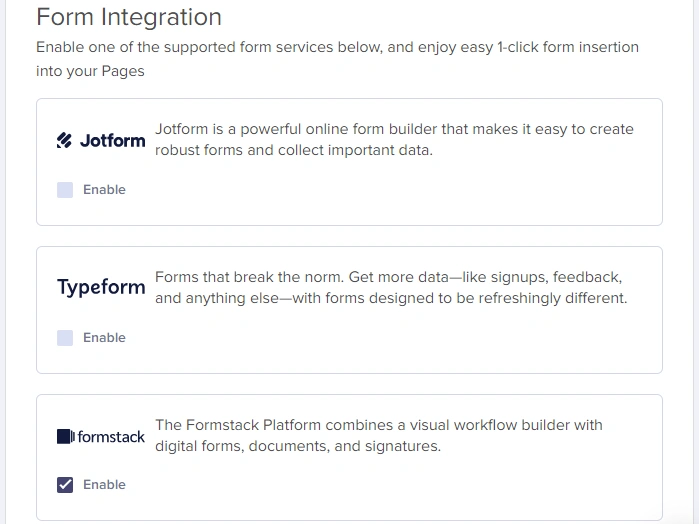Enable the Jotform integration checkbox
Viewport: 699px width, 524px height.
[65, 190]
